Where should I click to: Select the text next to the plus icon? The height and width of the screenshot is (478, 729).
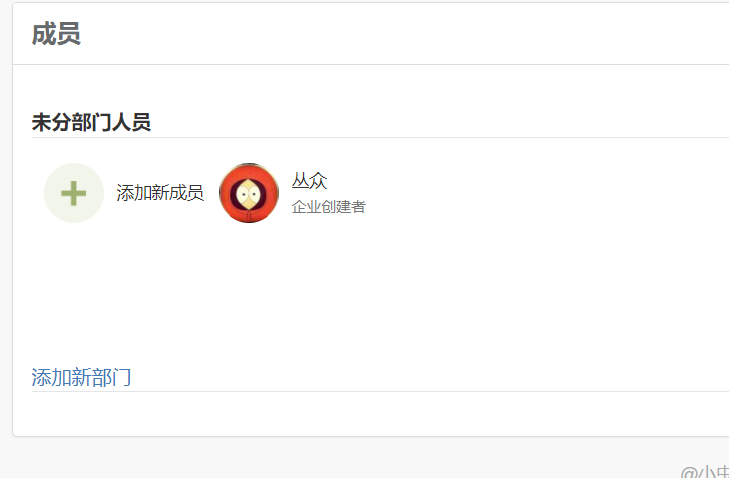tap(160, 193)
